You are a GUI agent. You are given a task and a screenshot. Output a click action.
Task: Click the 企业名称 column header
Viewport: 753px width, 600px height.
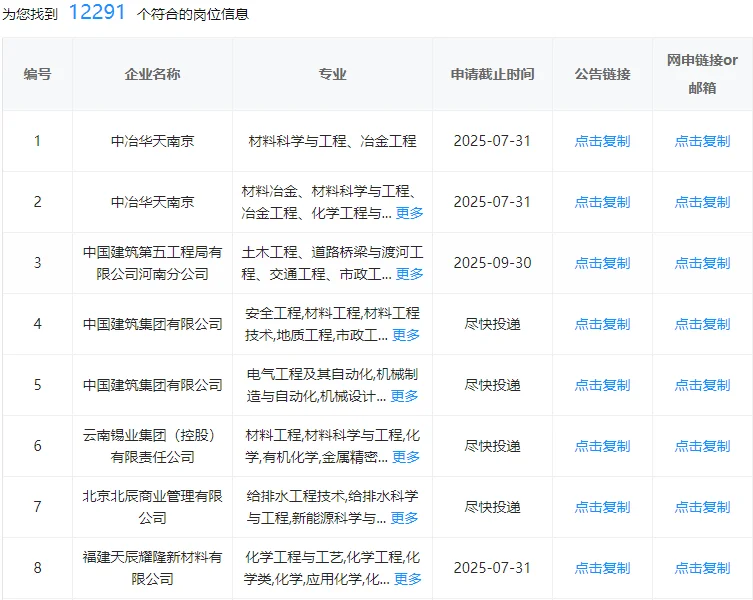pos(152,74)
